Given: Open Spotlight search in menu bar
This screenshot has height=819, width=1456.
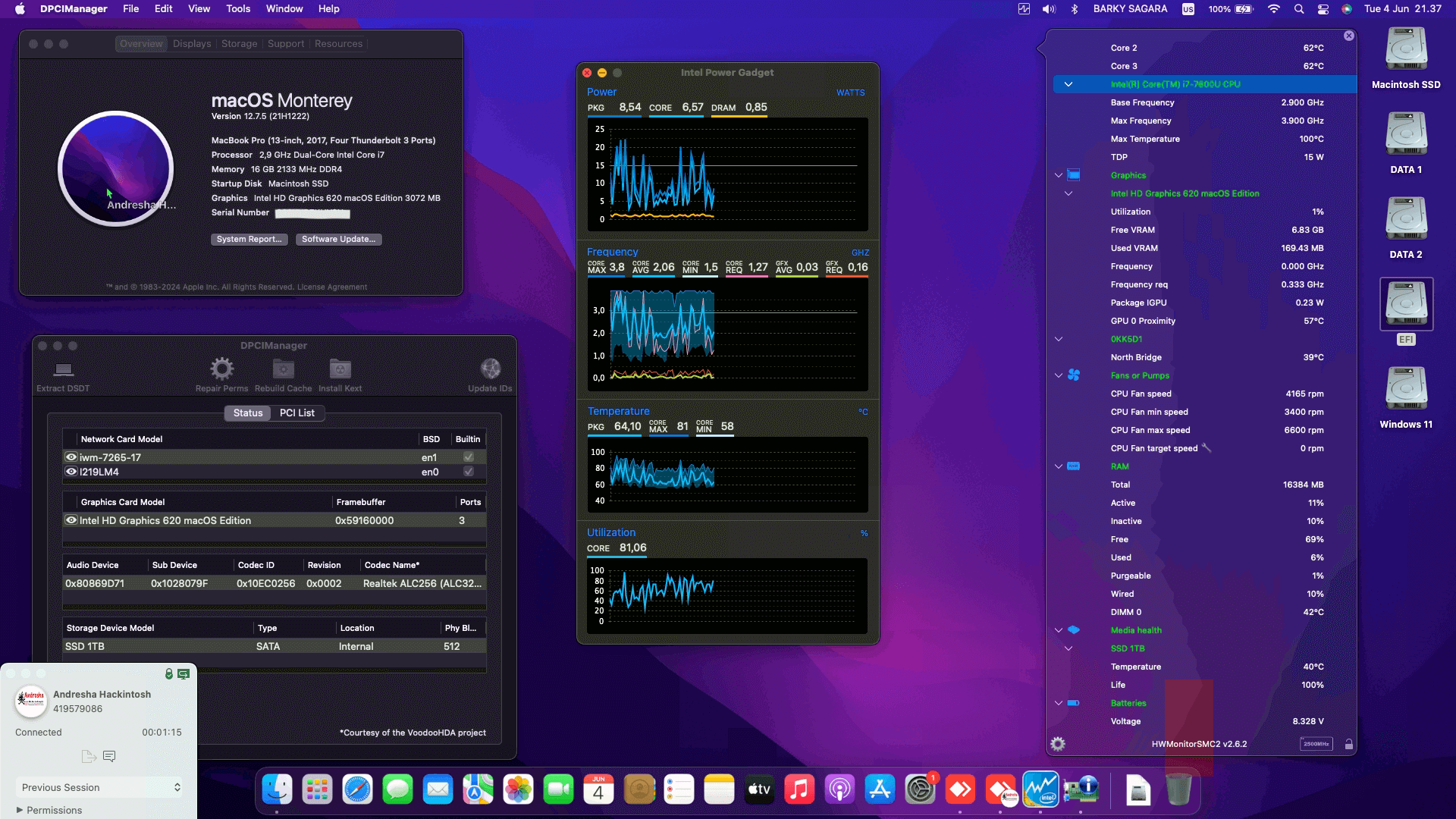Looking at the screenshot, I should 1299,9.
